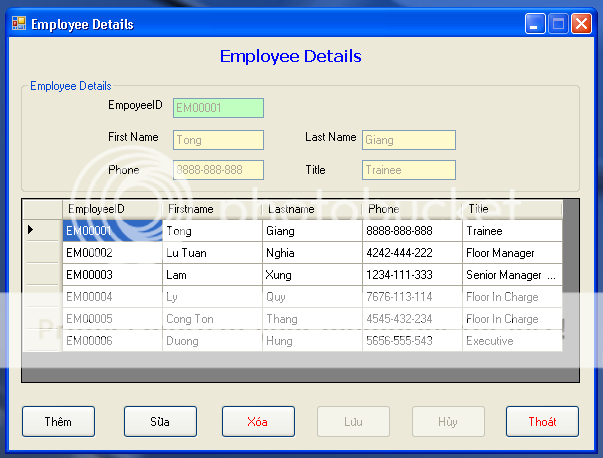Click the First Name field containing Tong
This screenshot has height=458, width=603.
pos(218,140)
